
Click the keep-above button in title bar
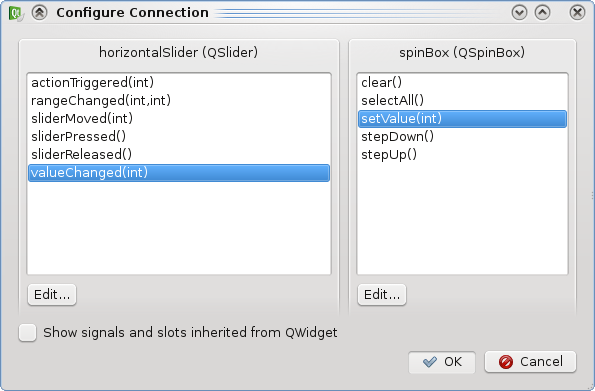(x=39, y=13)
